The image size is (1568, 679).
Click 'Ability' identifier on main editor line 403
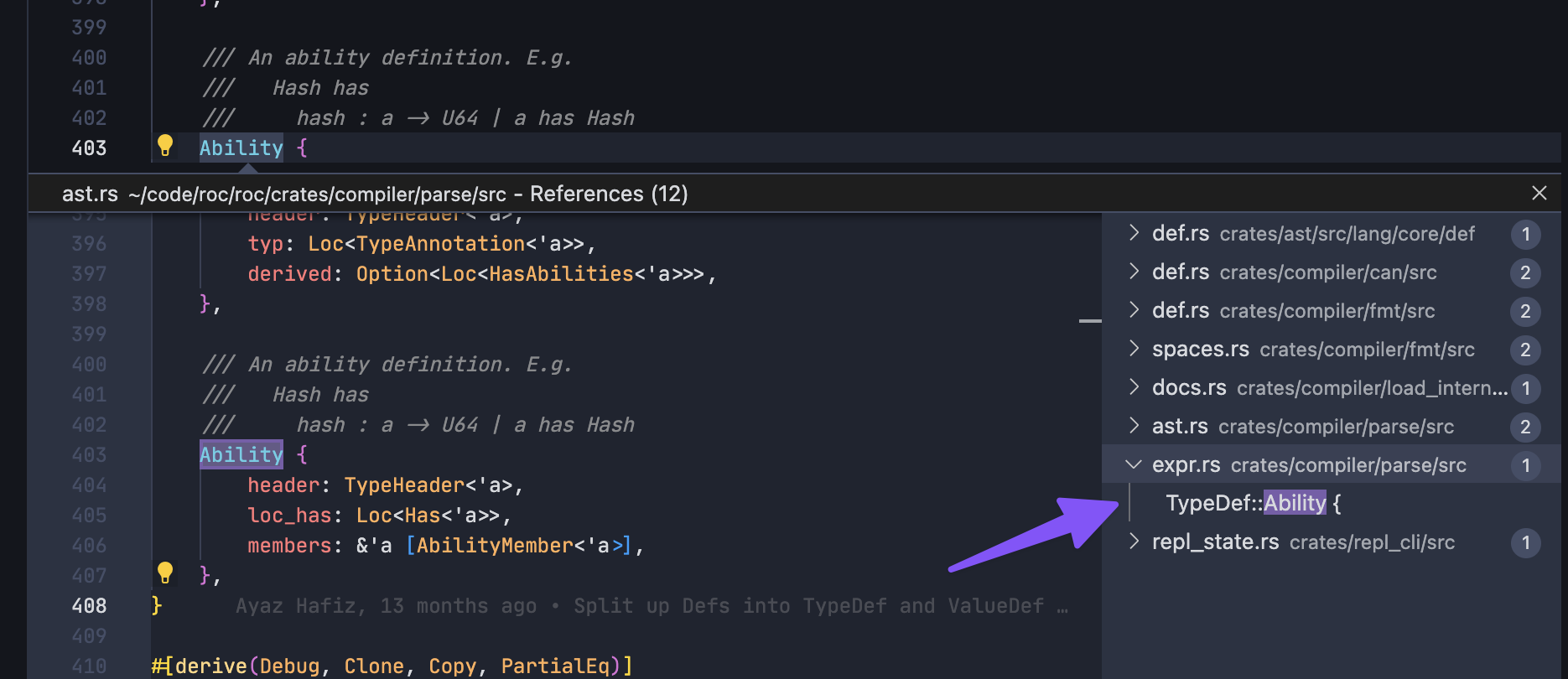241,148
